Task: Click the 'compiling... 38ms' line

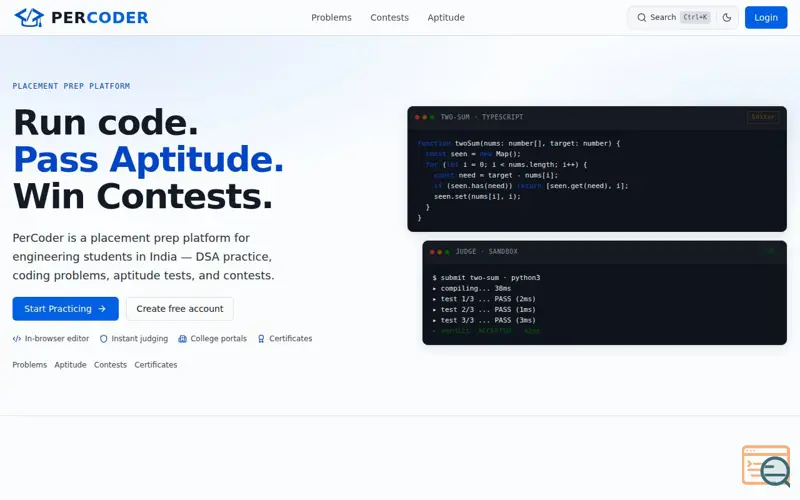Action: pyautogui.click(x=471, y=288)
